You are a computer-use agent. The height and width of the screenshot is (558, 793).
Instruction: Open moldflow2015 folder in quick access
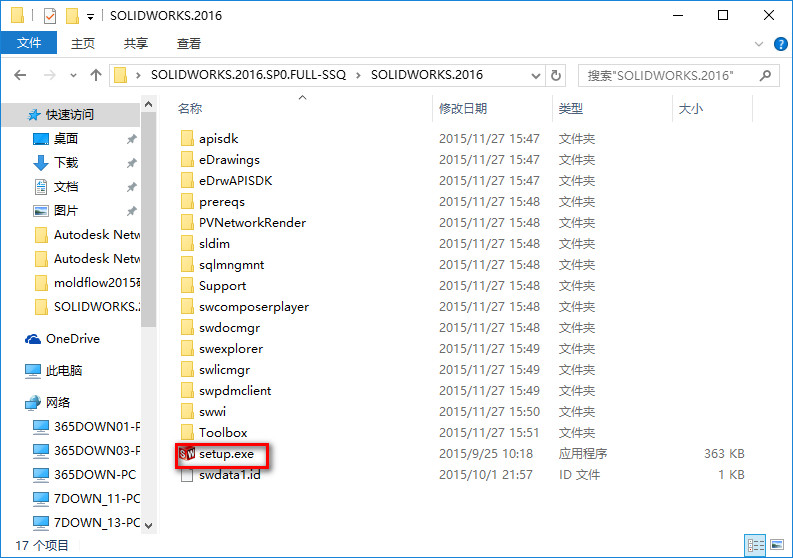(x=87, y=282)
